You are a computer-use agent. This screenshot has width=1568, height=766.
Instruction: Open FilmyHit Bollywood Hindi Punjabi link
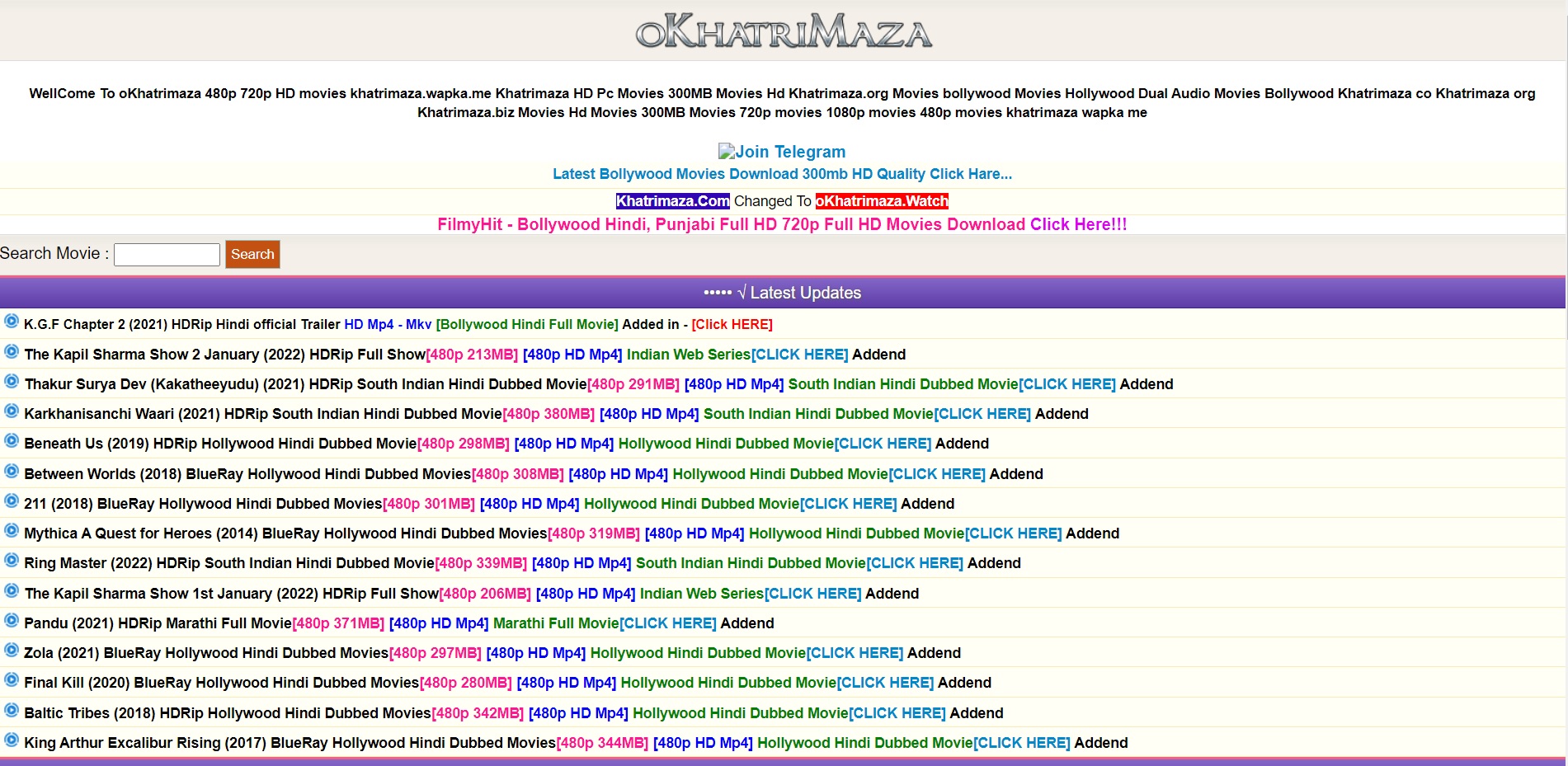[782, 224]
